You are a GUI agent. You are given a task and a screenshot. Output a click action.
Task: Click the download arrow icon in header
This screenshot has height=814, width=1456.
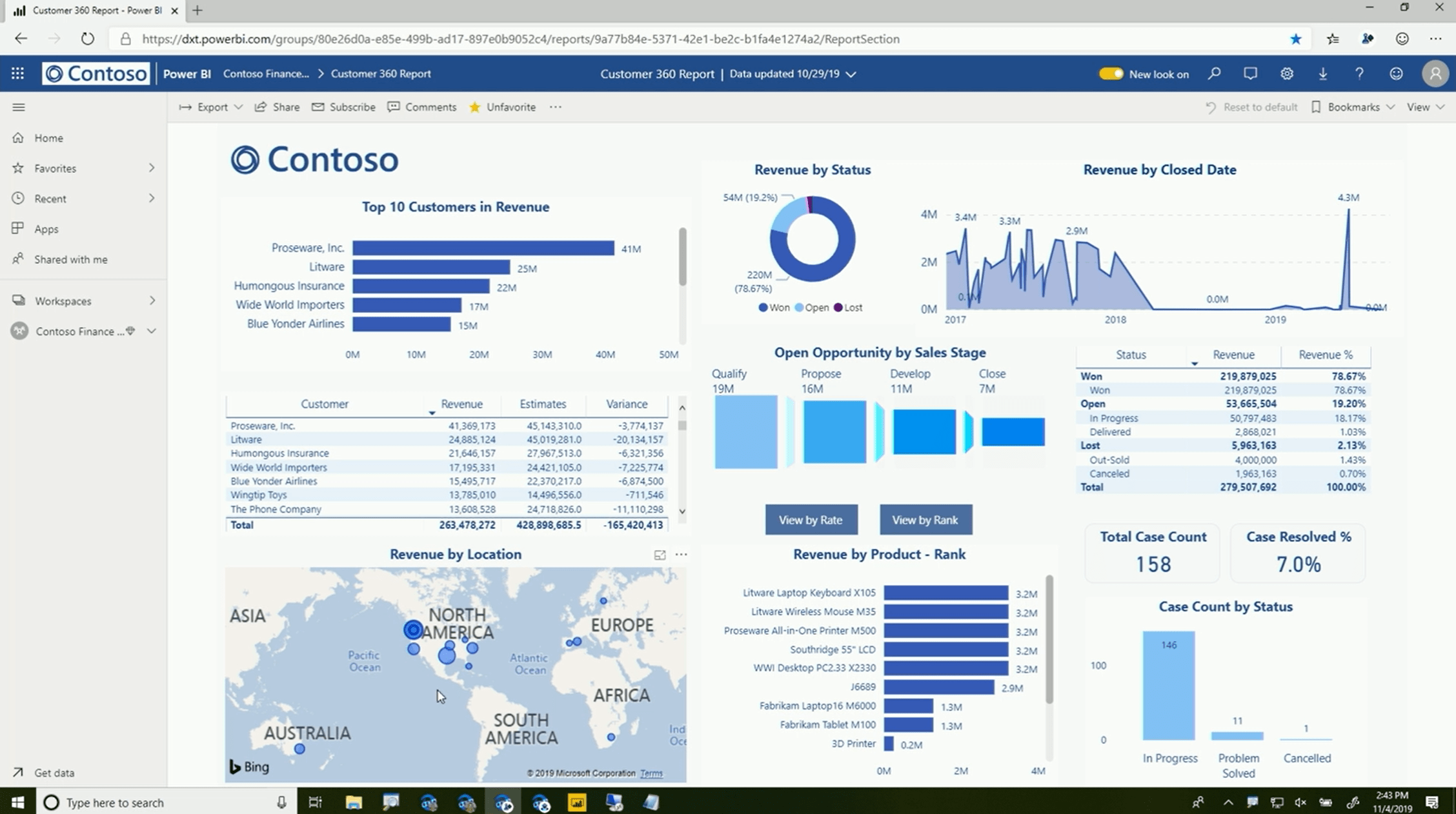(1322, 74)
